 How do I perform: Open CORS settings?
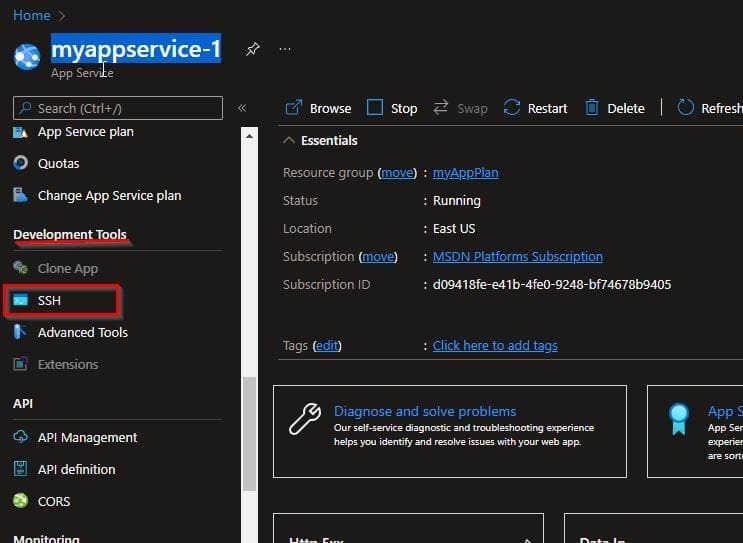click(x=54, y=501)
